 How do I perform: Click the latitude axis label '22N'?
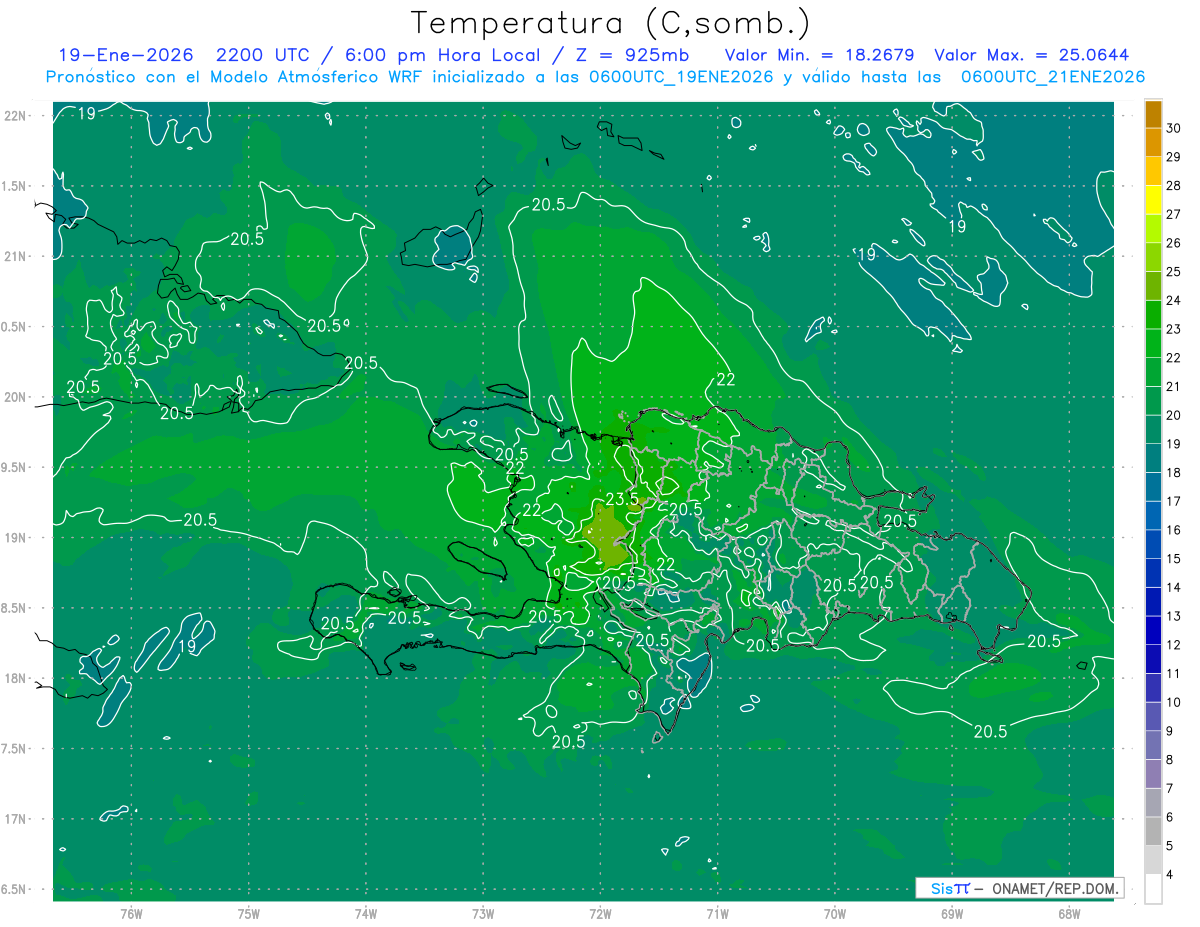click(x=15, y=116)
